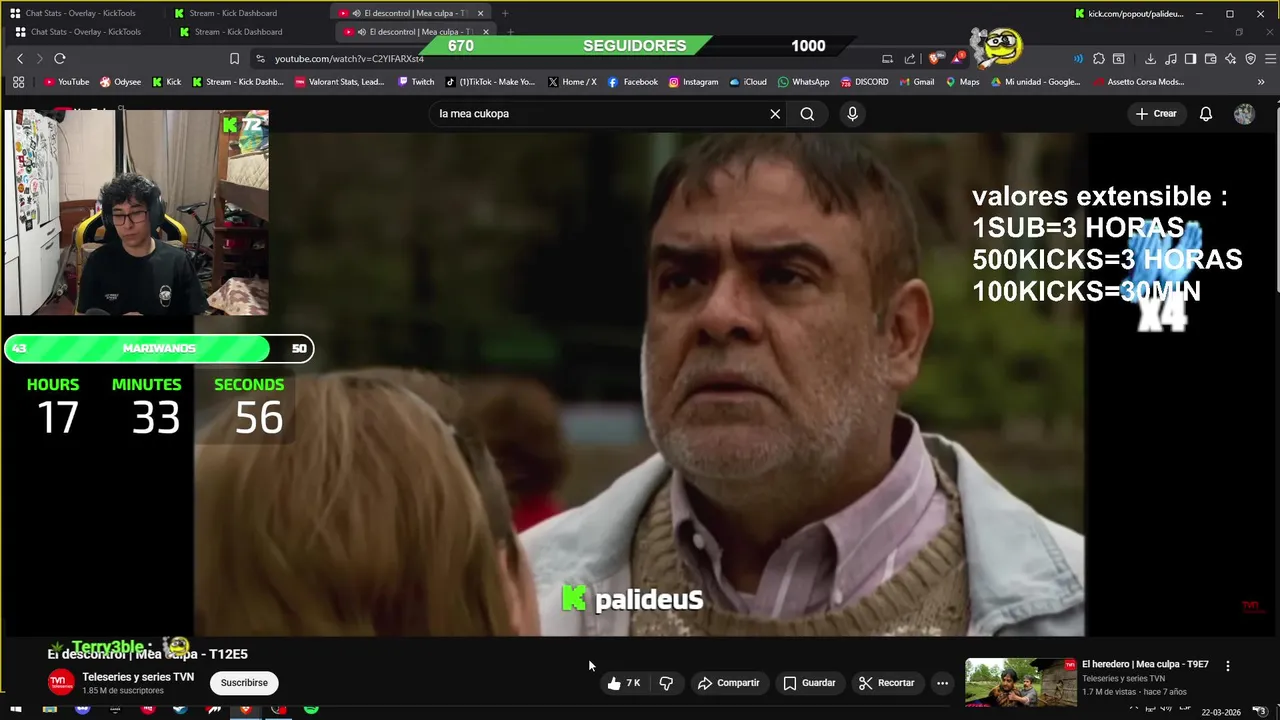The image size is (1280, 720).
Task: Bookmark this page with the bookmark icon
Action: [x=234, y=59]
